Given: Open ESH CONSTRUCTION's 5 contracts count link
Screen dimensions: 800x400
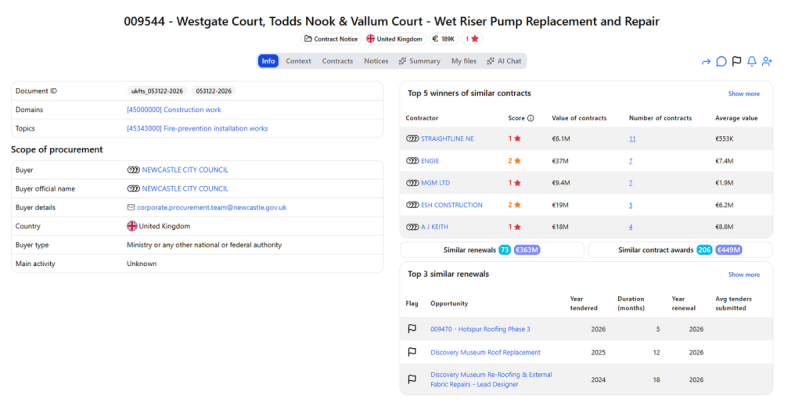Looking at the screenshot, I should click(x=631, y=205).
